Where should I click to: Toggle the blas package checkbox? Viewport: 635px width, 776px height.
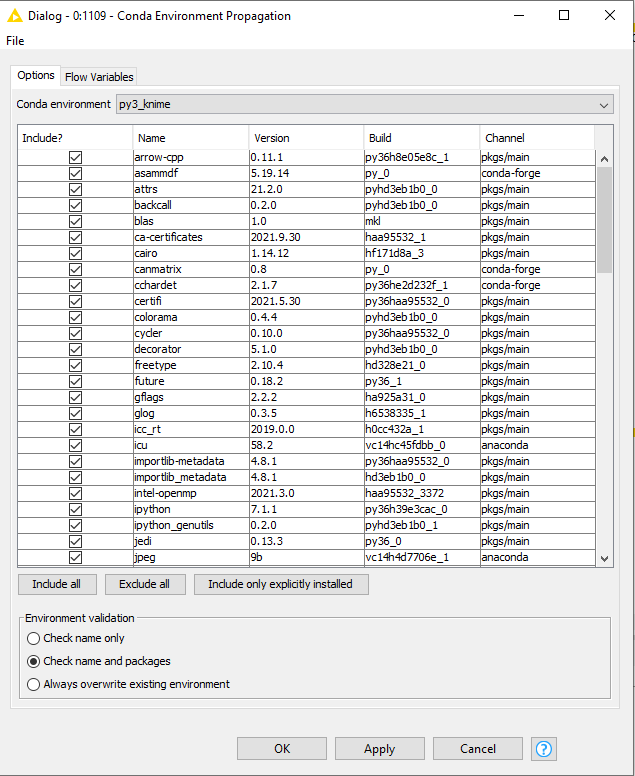pos(75,221)
